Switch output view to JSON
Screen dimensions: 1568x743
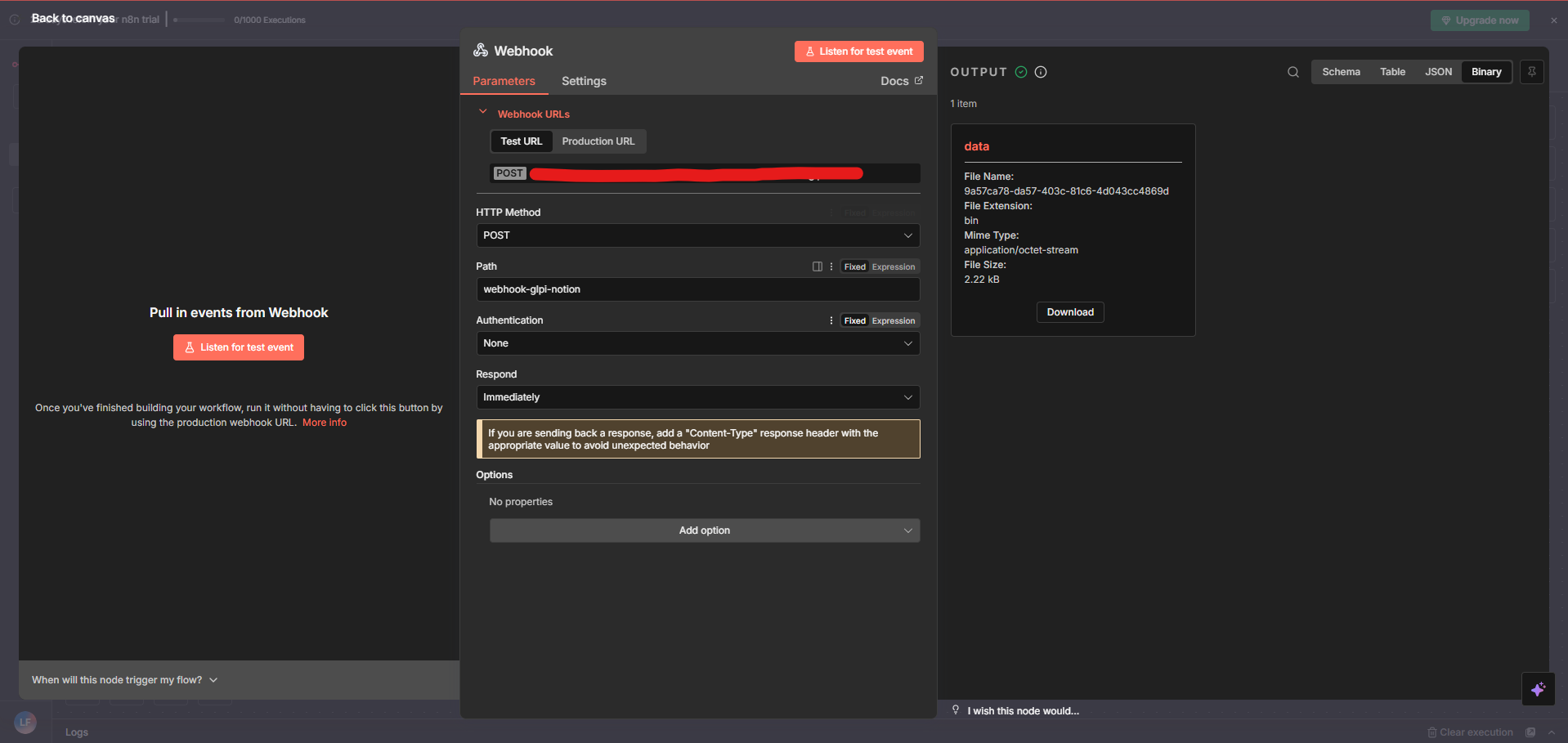tap(1438, 72)
